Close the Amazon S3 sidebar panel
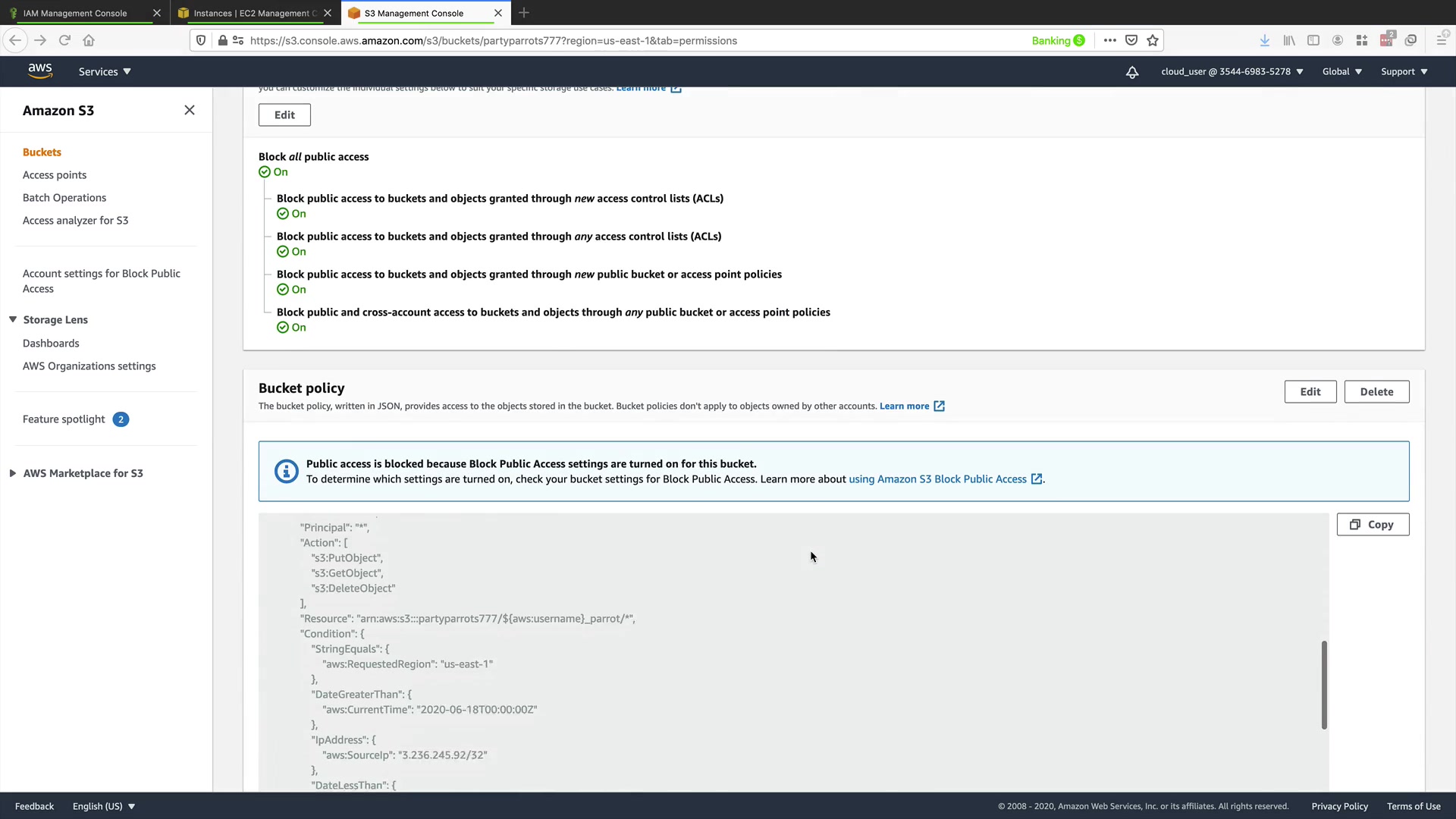 190,111
